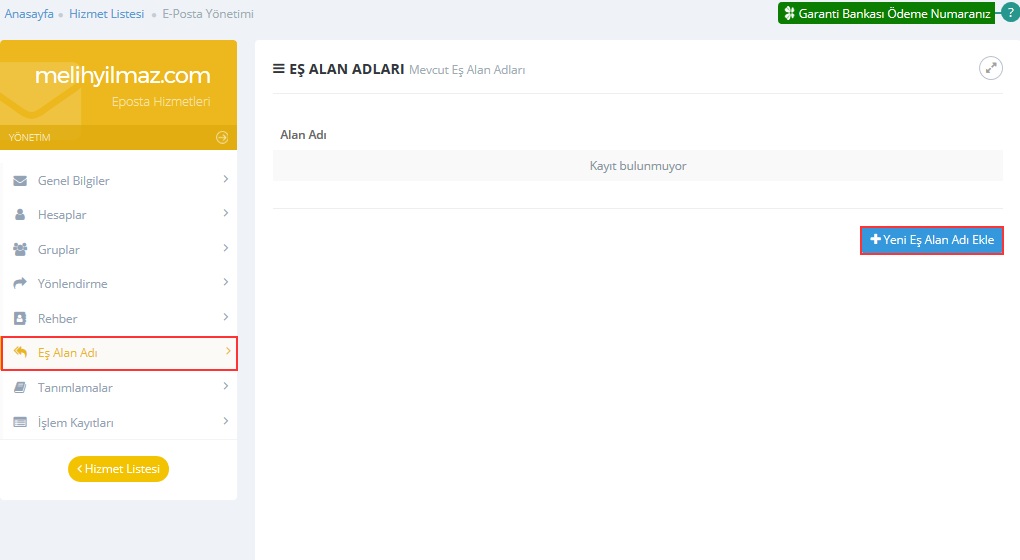Click the reply-all icon beside Eş Alan Adı
The height and width of the screenshot is (560, 1020).
click(x=20, y=352)
